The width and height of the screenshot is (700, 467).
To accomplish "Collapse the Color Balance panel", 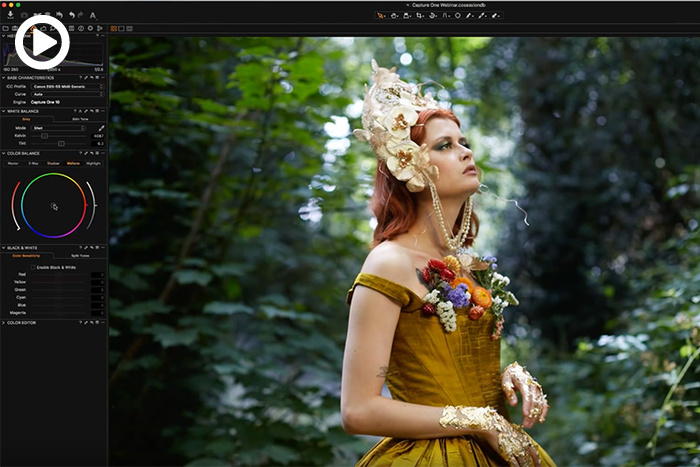I will pyautogui.click(x=4, y=153).
